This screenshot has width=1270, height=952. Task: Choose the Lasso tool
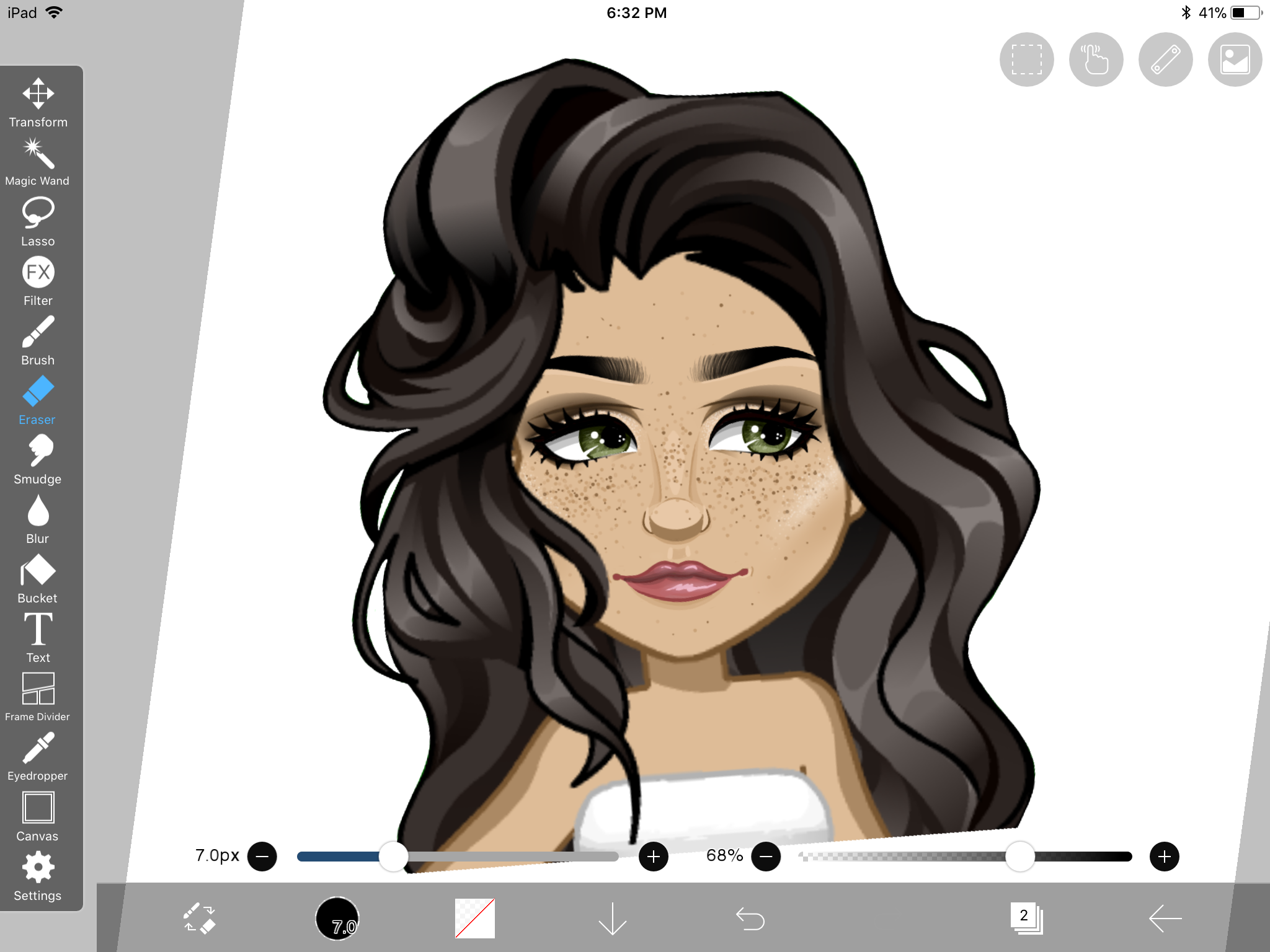(38, 222)
